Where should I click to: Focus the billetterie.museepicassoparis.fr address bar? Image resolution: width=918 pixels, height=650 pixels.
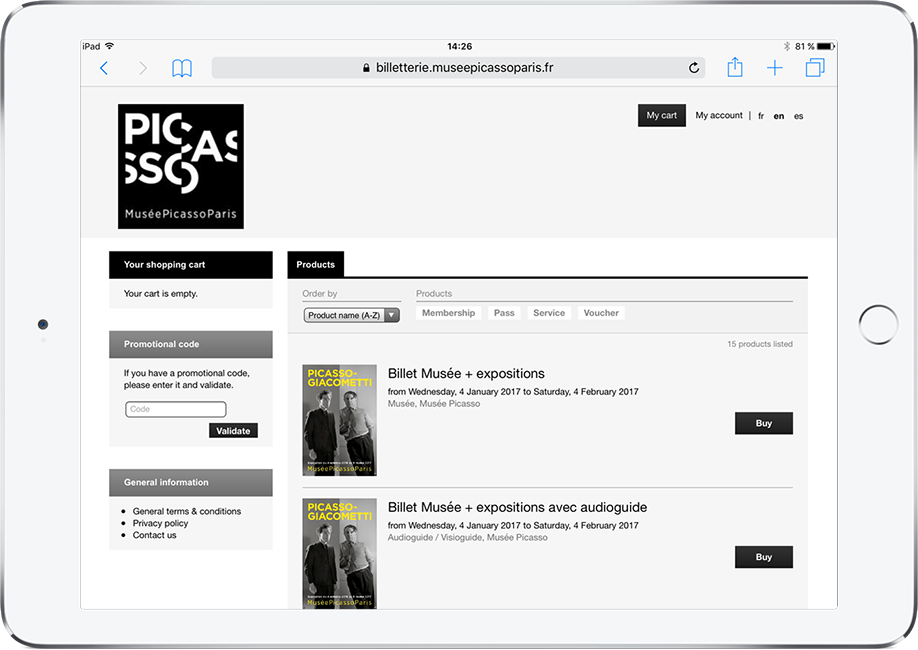[x=458, y=68]
